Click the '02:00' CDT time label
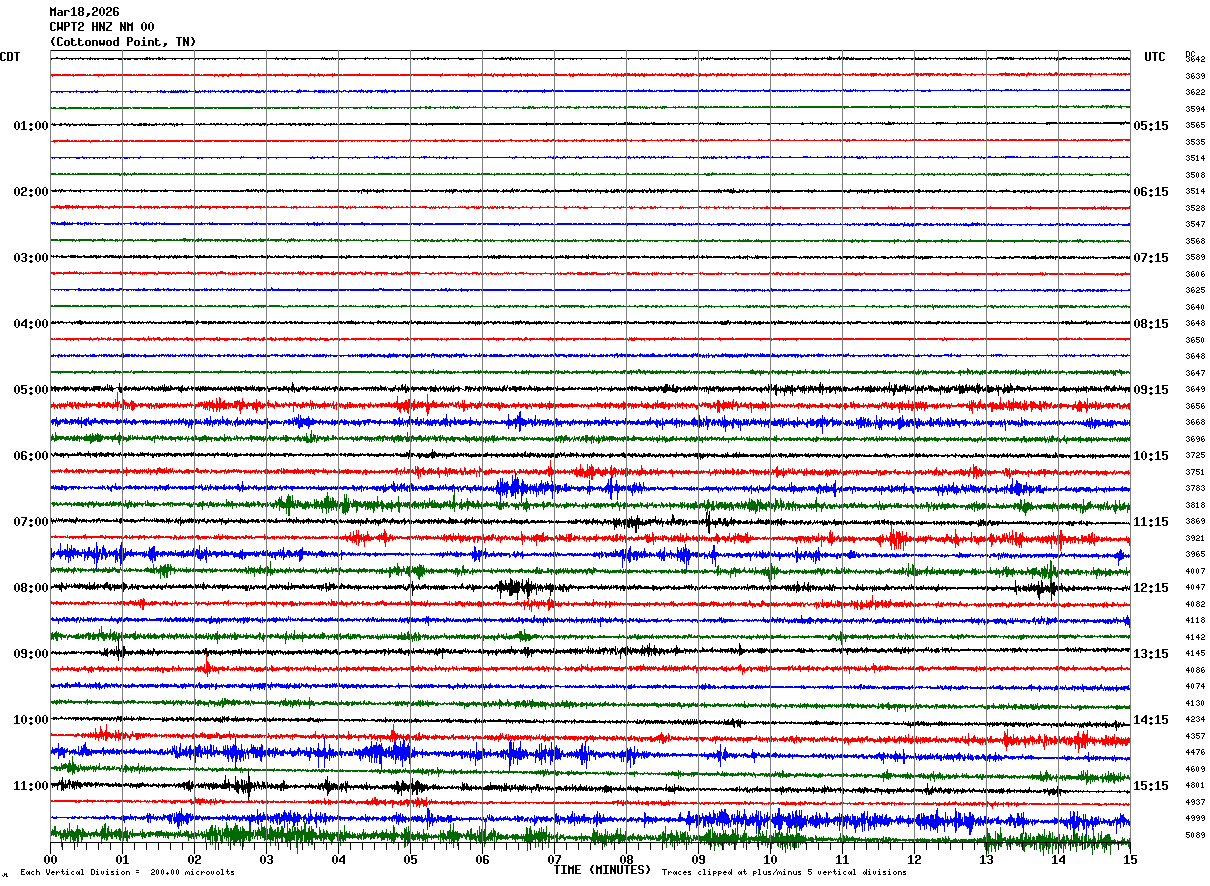 click(31, 192)
